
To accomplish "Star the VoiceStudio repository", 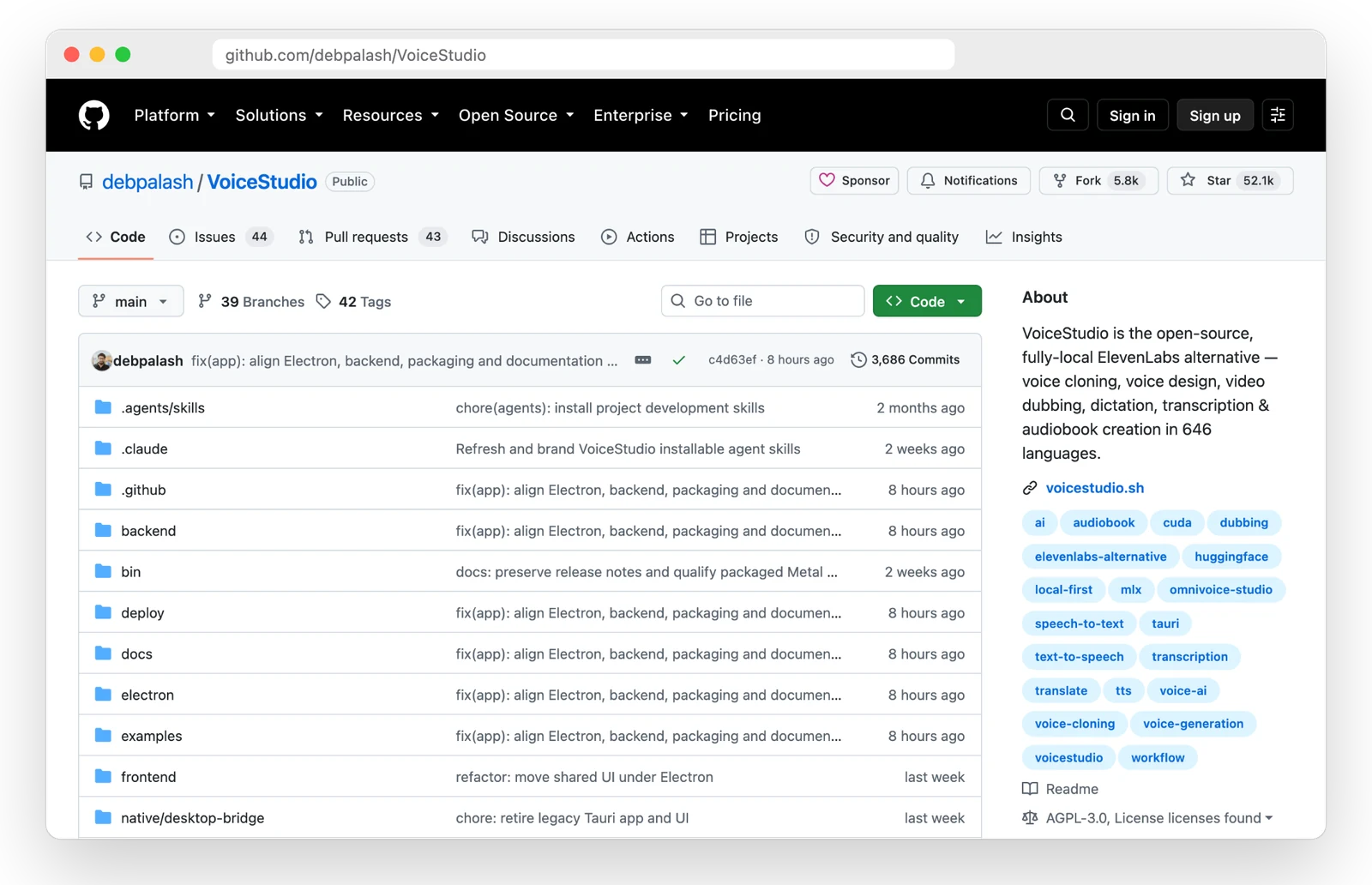I will click(1230, 181).
